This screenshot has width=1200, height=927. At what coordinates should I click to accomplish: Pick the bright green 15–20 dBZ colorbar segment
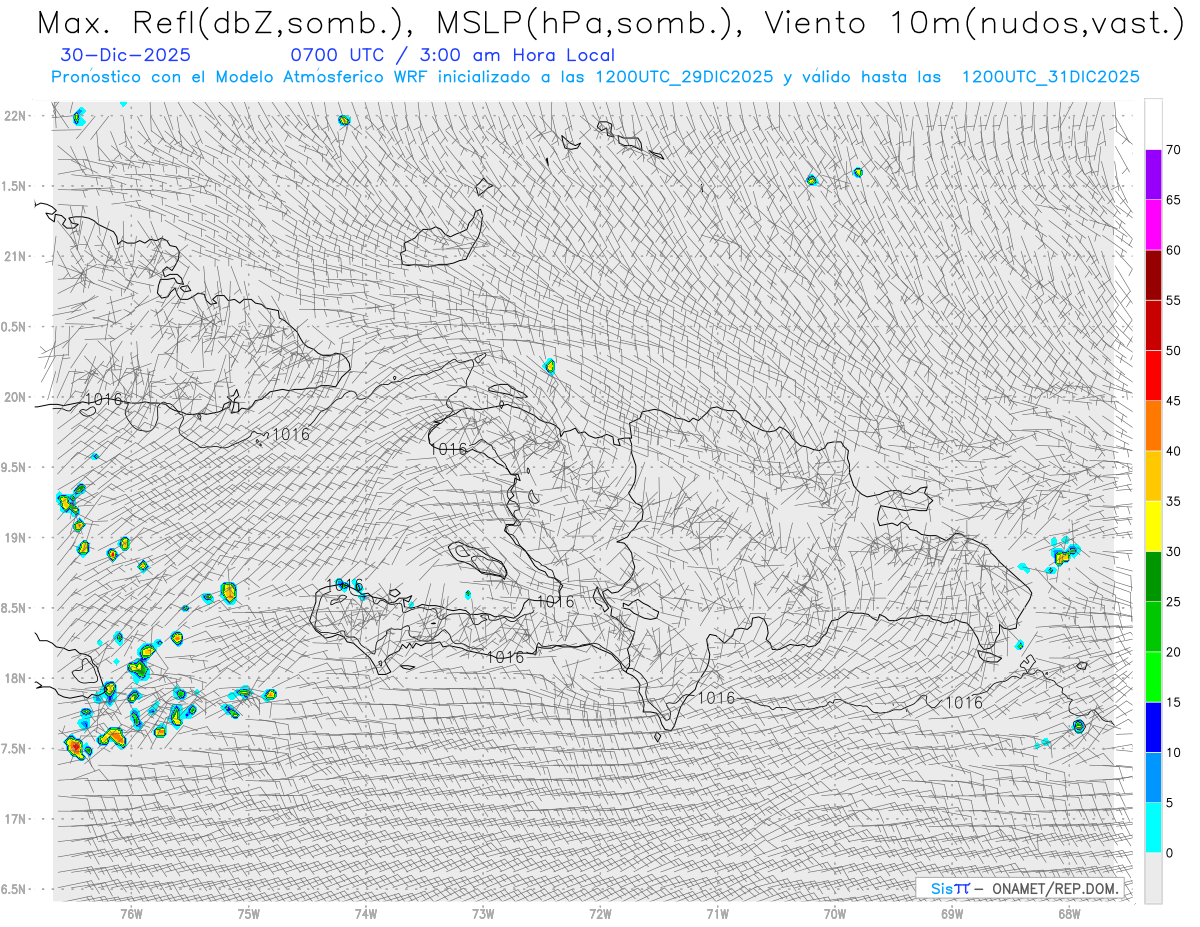1153,677
